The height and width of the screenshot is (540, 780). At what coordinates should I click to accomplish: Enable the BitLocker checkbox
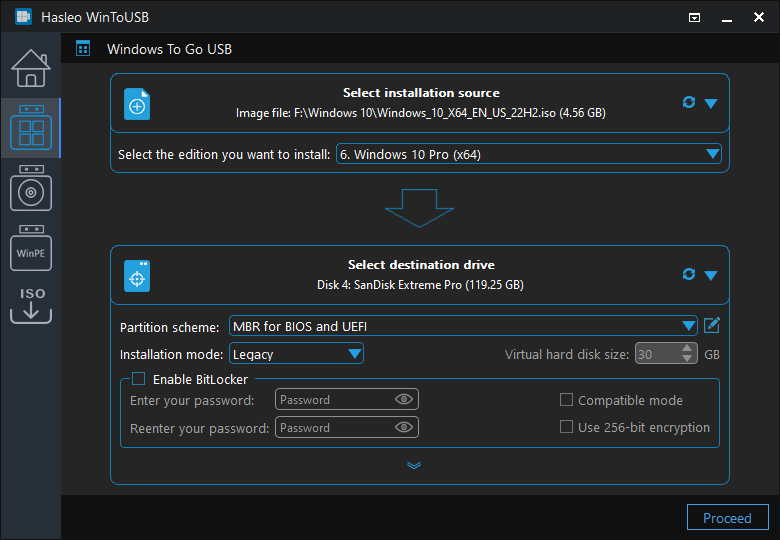click(x=139, y=379)
